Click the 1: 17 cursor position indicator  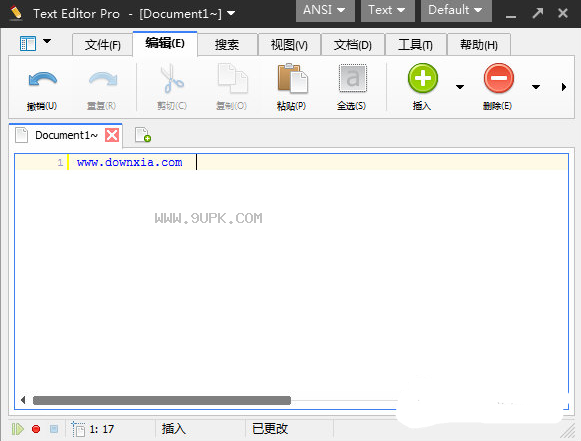point(102,429)
